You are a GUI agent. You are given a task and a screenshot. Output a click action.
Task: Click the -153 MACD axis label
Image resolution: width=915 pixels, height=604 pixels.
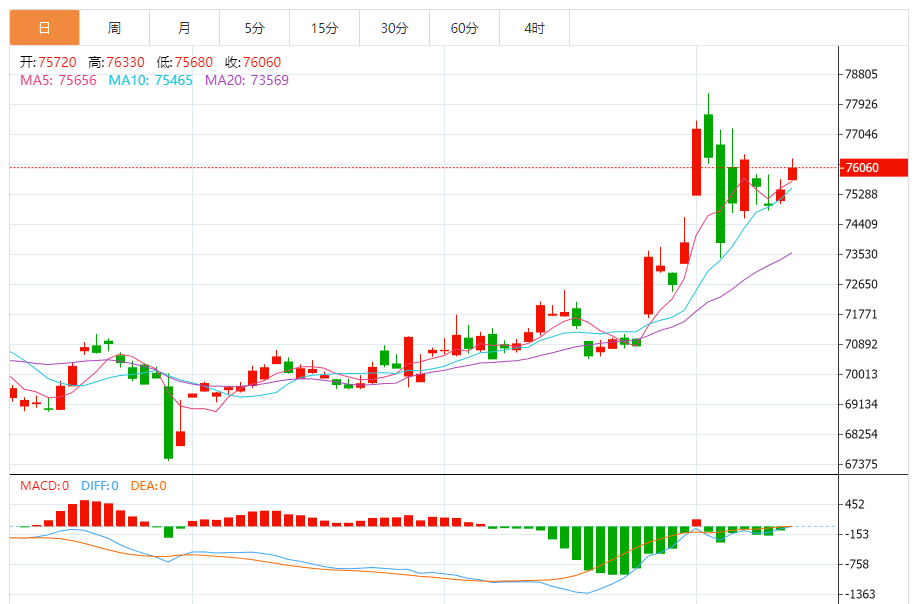857,534
